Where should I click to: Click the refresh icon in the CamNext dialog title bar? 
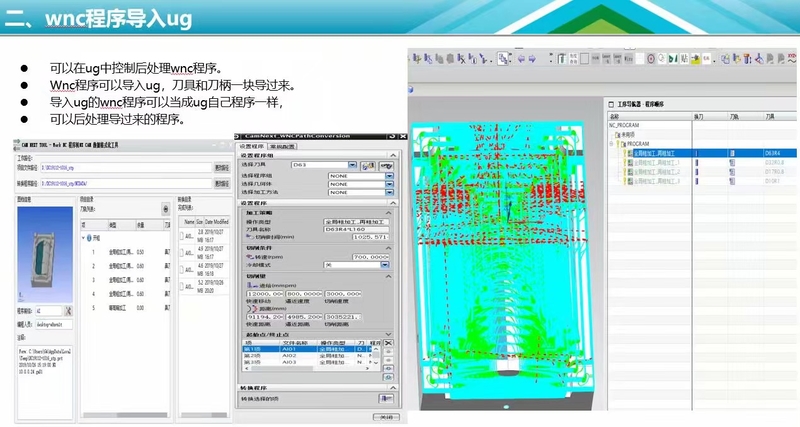[392, 136]
